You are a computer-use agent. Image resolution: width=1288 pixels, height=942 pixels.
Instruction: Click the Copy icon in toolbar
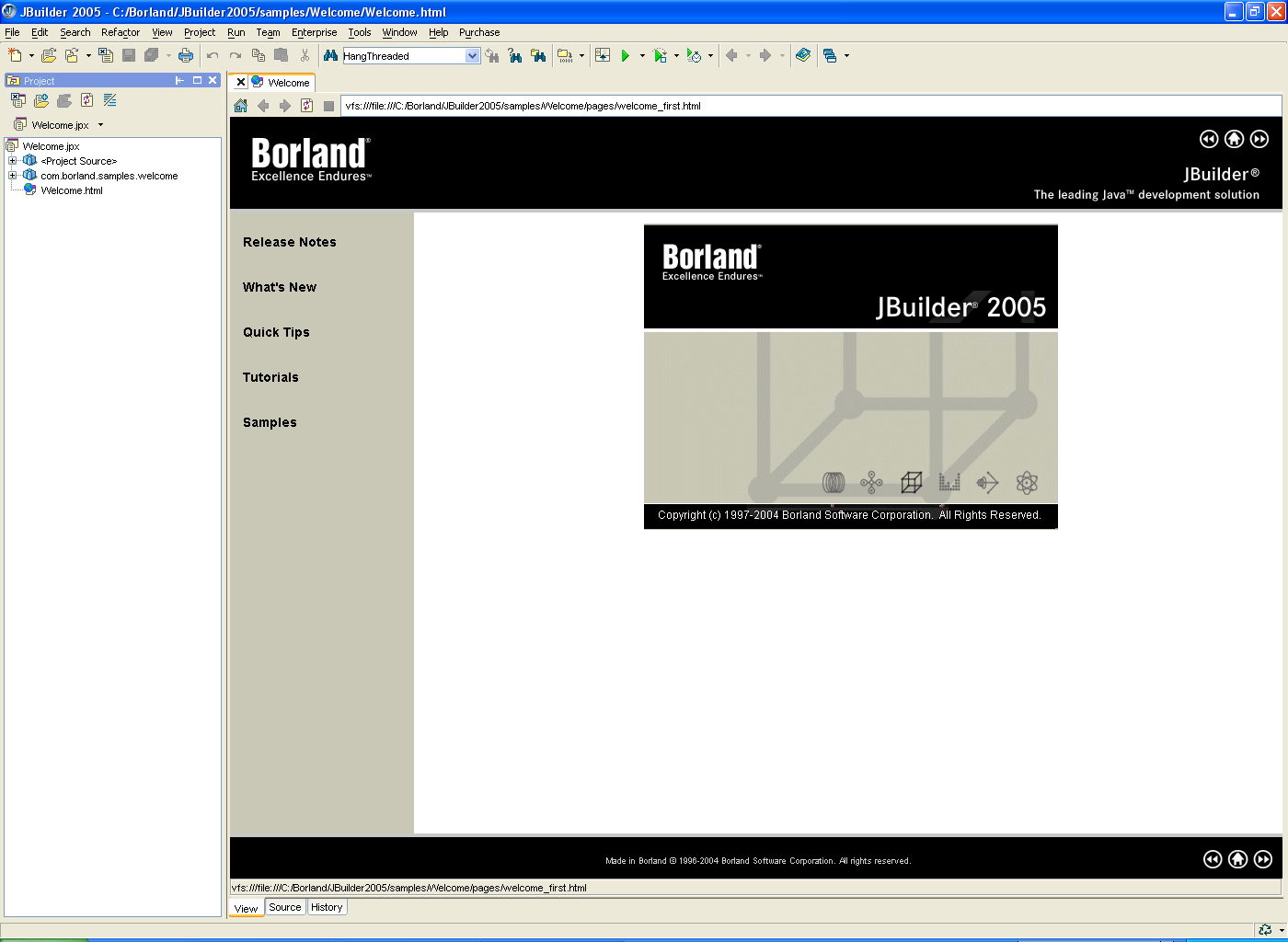point(259,55)
